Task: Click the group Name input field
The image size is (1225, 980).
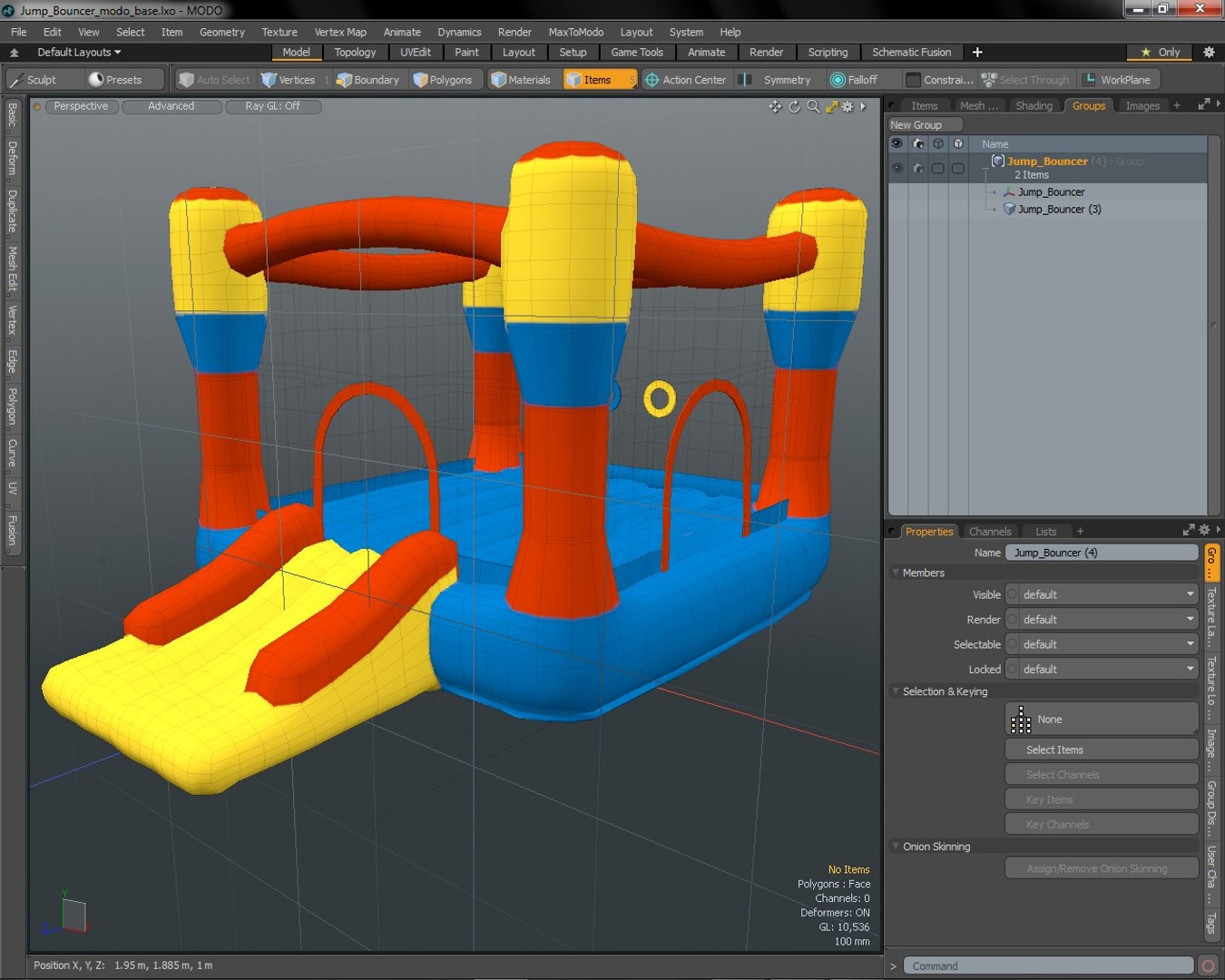Action: [x=1102, y=553]
